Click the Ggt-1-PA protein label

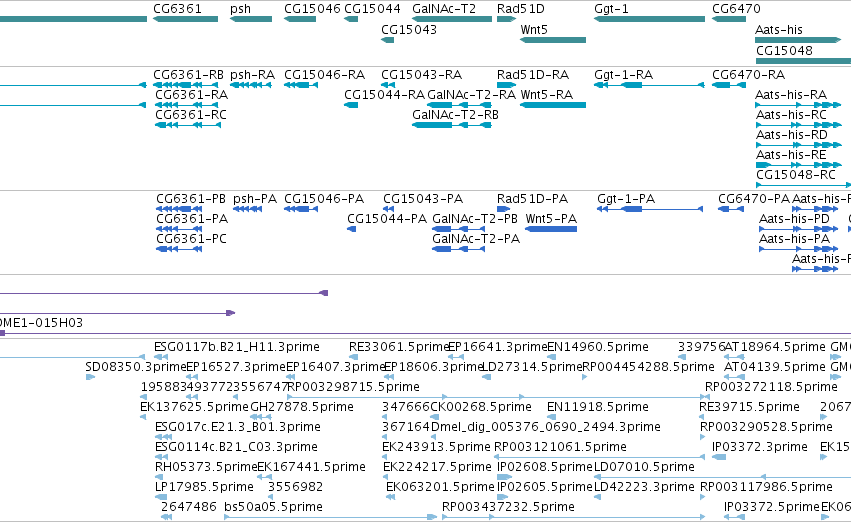[x=626, y=199]
